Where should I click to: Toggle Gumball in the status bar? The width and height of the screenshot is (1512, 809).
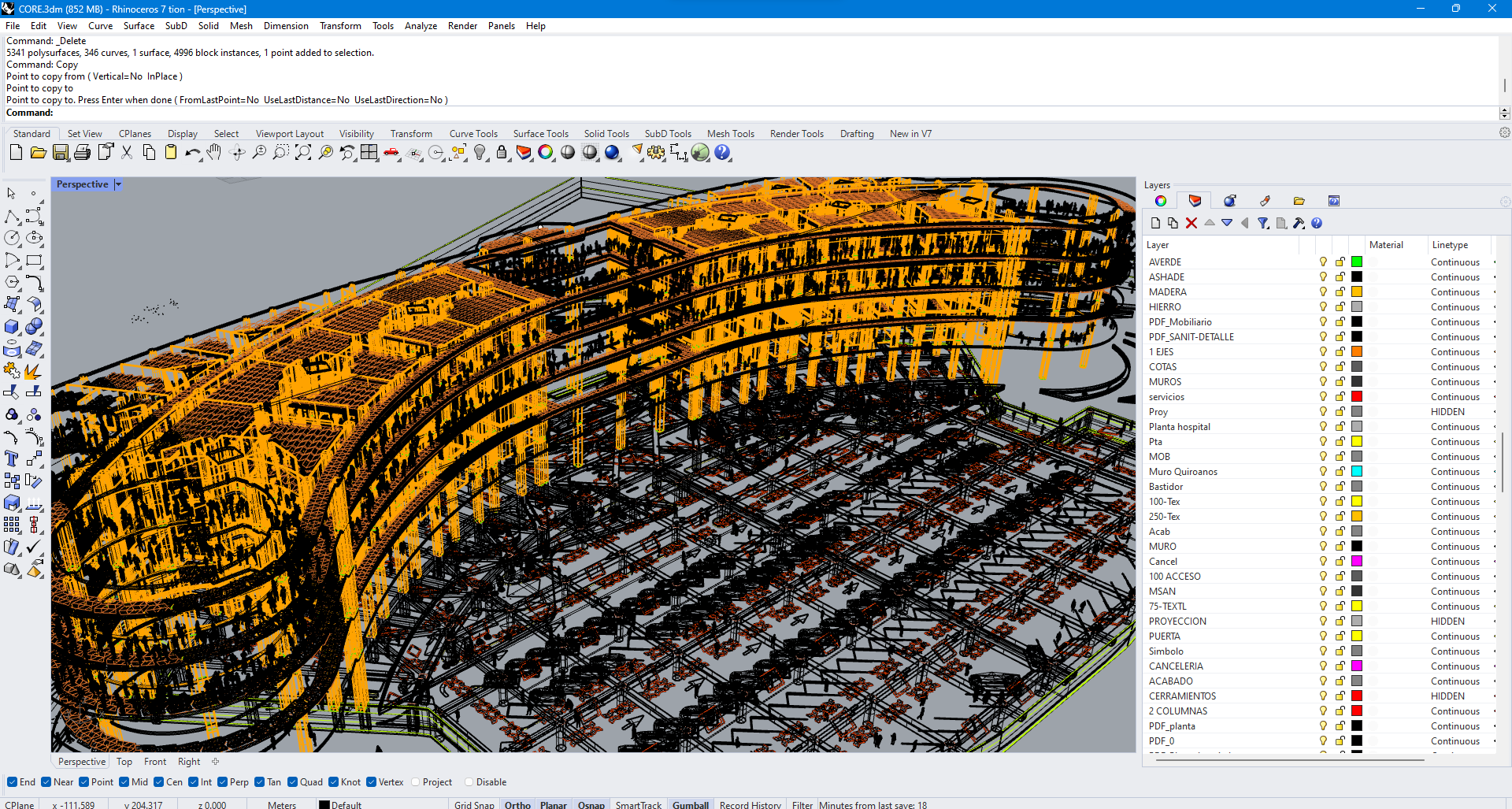690,804
